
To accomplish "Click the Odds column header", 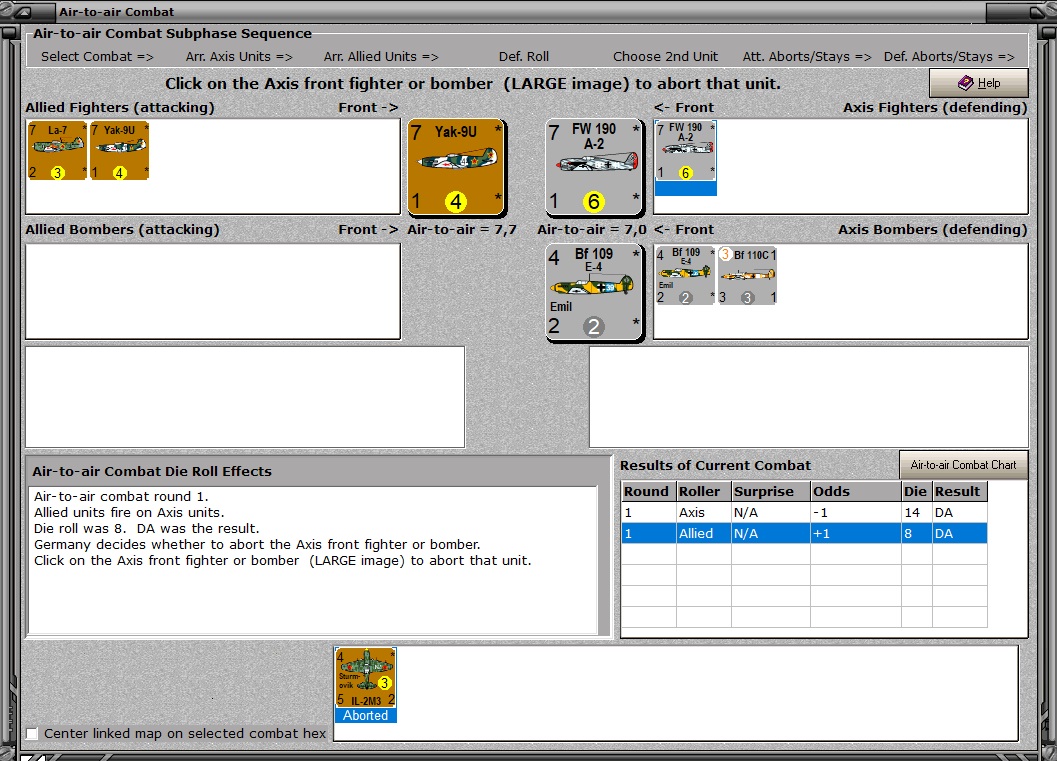I will (856, 491).
